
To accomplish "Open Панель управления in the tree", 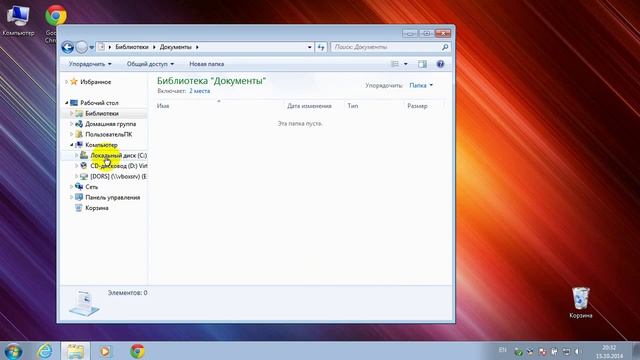I will pyautogui.click(x=113, y=198).
